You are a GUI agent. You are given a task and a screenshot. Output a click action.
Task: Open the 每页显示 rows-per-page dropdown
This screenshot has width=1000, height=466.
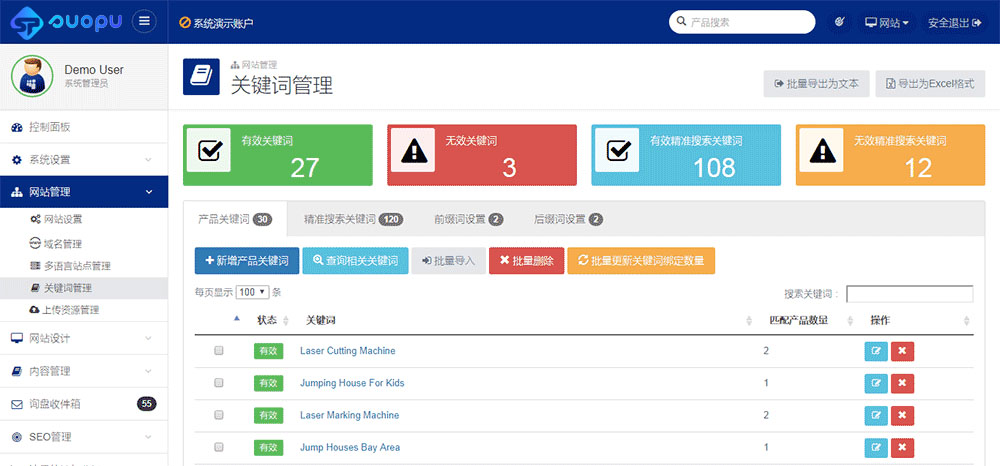(253, 292)
